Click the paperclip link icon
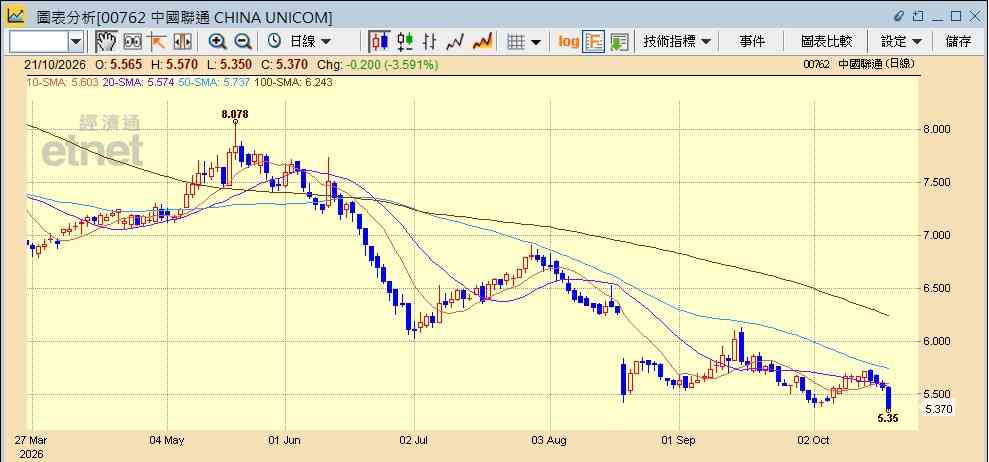 pyautogui.click(x=899, y=16)
